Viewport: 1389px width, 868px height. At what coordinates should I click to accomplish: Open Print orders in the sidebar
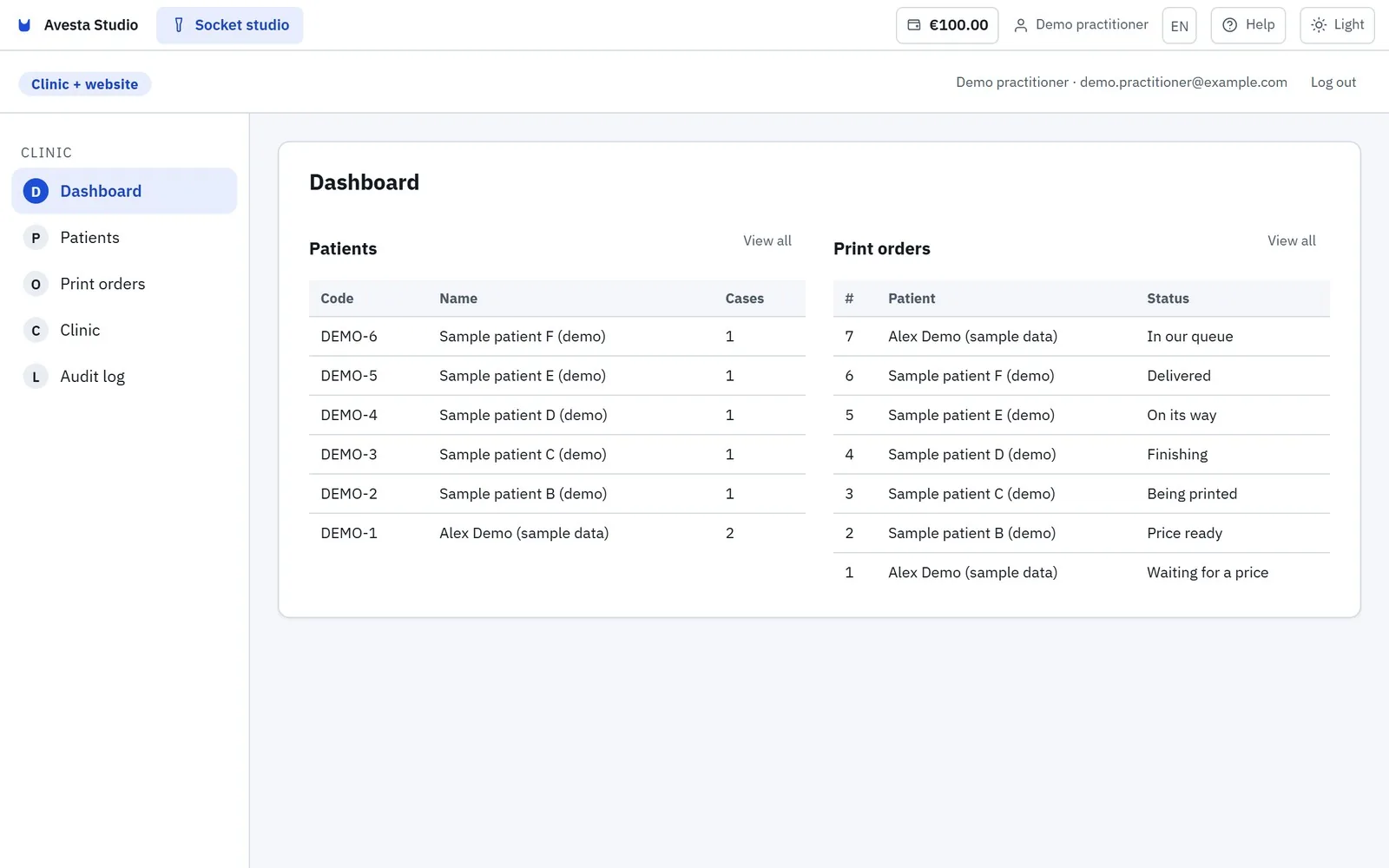(124, 284)
